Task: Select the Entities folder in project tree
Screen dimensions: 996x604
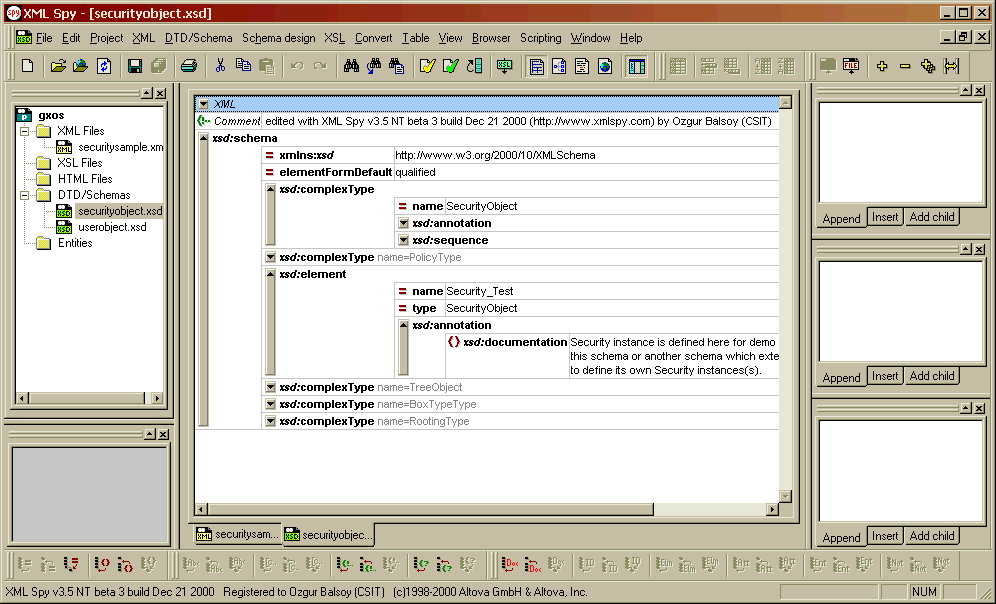Action: (75, 243)
